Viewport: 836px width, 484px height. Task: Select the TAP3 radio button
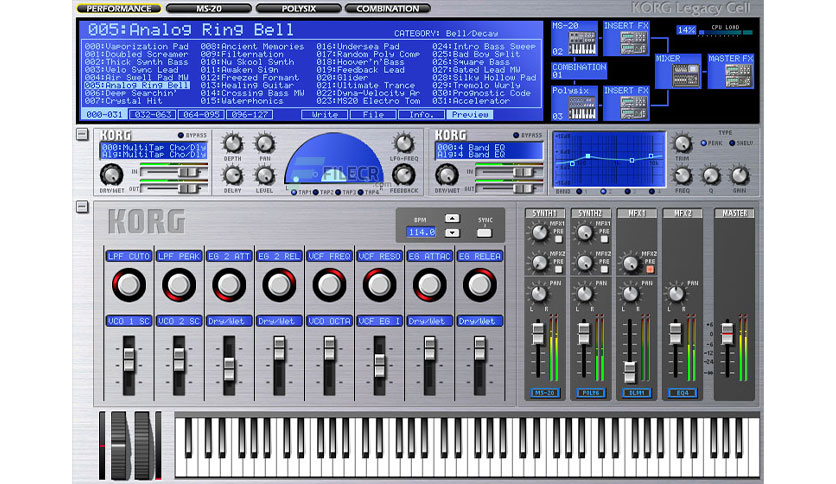click(338, 192)
